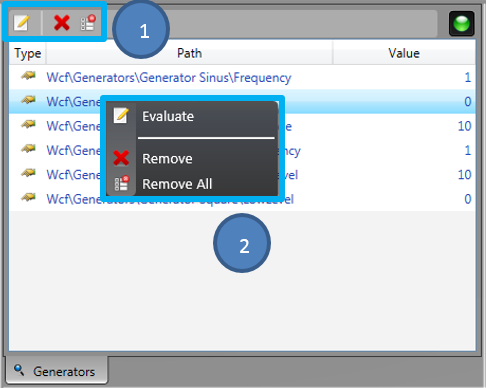Sort by the Value column header
Image resolution: width=486 pixels, height=388 pixels.
404,53
